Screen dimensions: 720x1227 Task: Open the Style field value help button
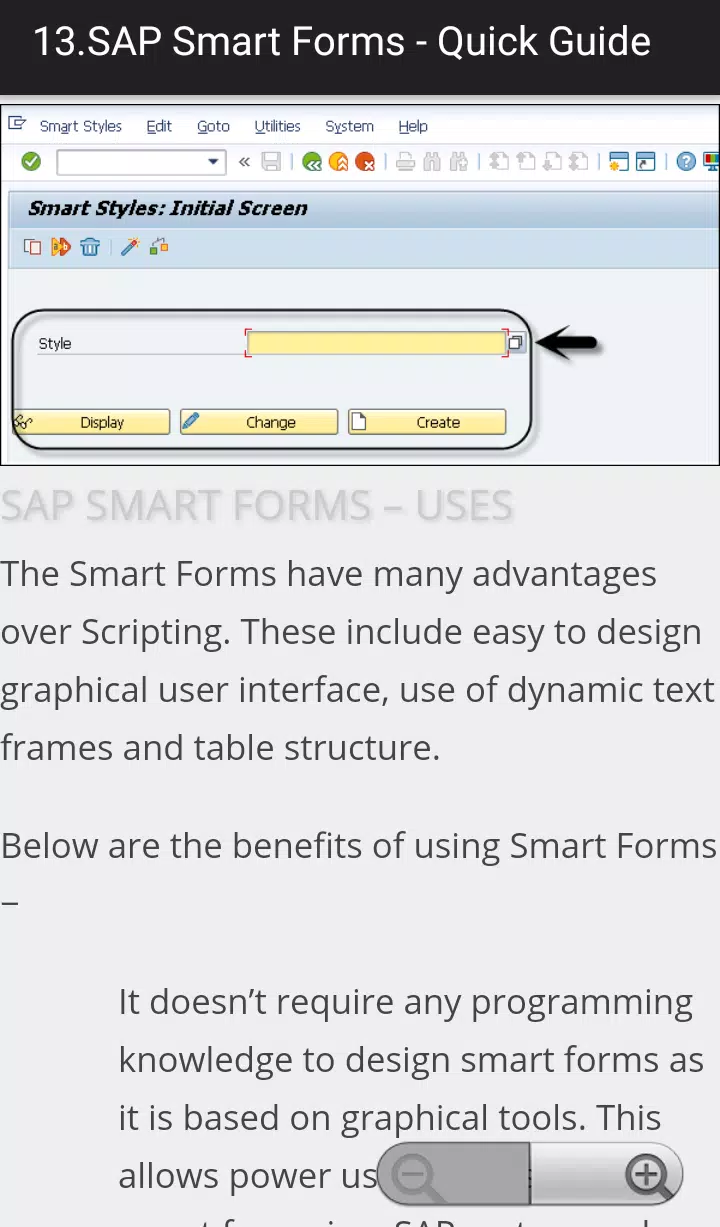[516, 343]
